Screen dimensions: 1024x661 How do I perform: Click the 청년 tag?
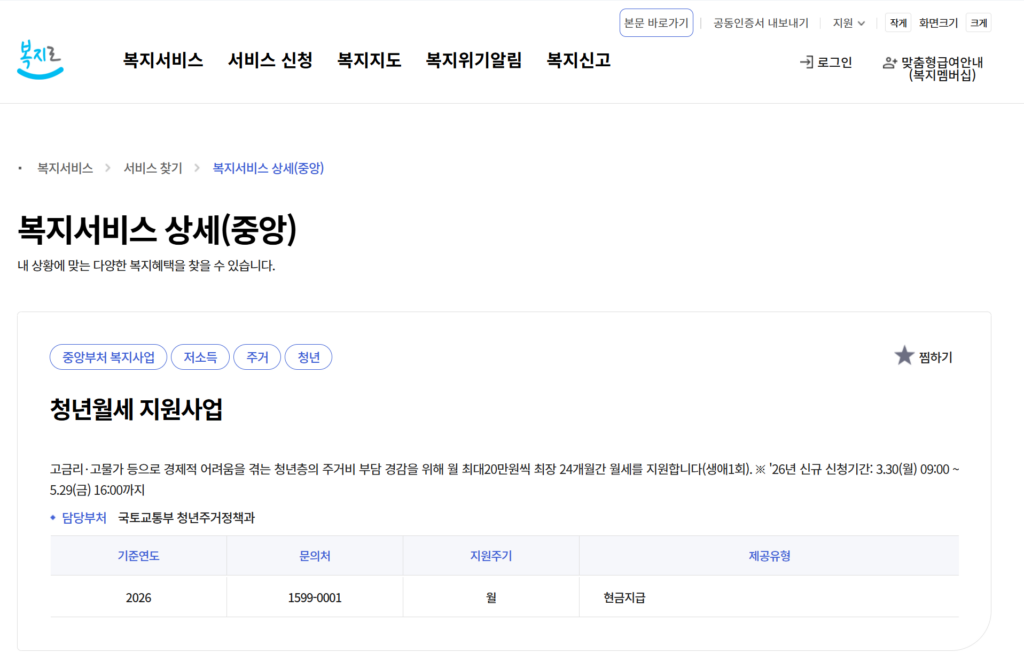click(308, 357)
